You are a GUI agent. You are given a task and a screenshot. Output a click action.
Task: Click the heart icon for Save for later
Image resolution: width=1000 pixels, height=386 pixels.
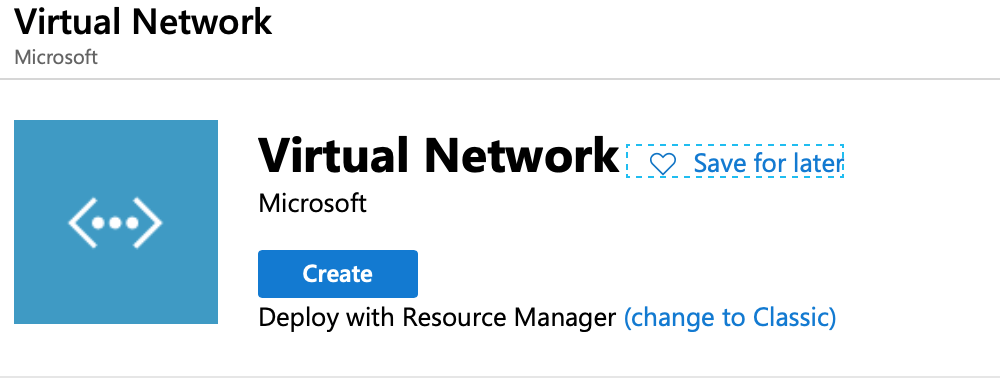[x=662, y=165]
